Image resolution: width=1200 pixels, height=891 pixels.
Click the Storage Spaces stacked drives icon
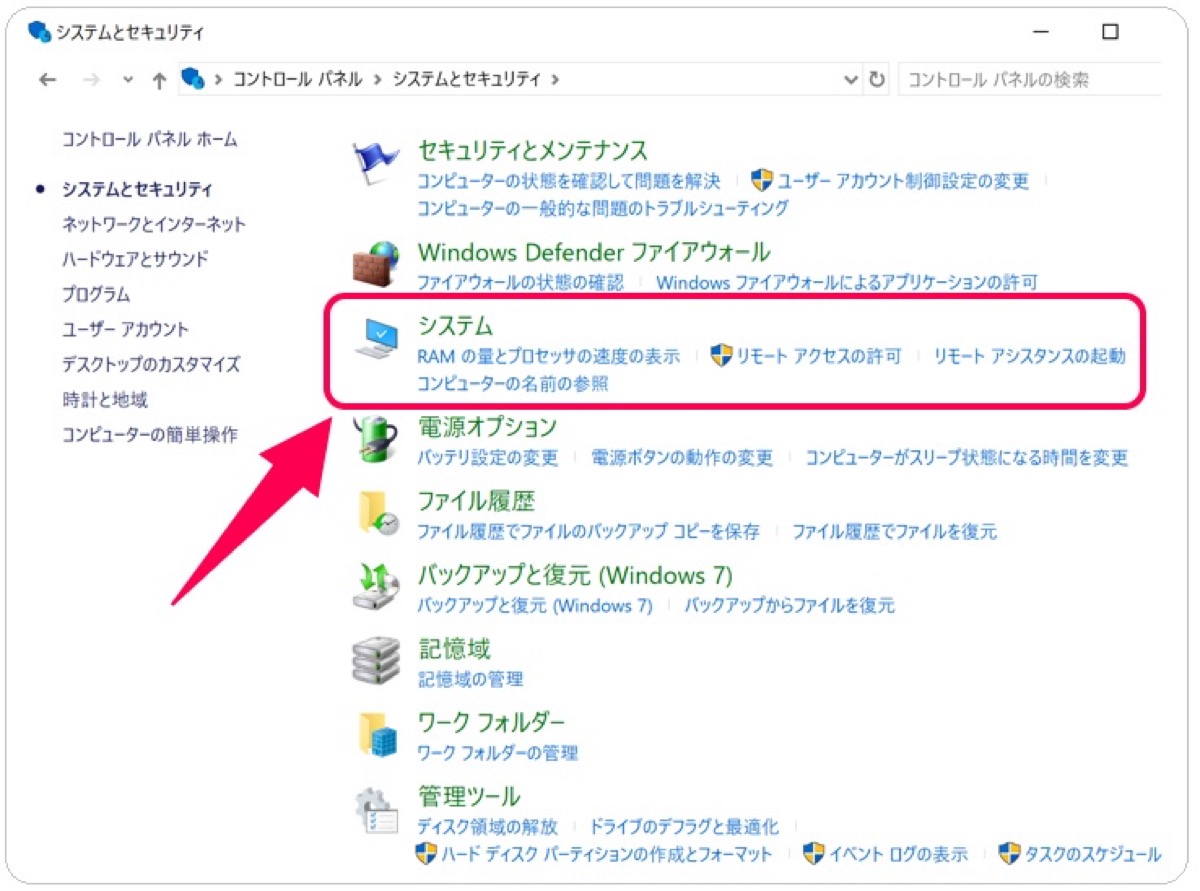pos(376,660)
